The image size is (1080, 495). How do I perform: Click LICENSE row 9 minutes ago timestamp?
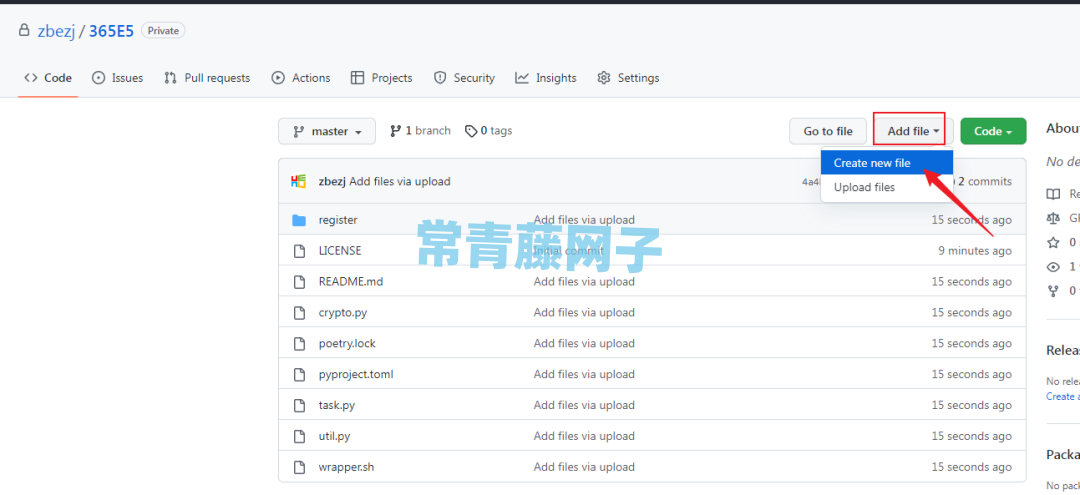click(975, 251)
